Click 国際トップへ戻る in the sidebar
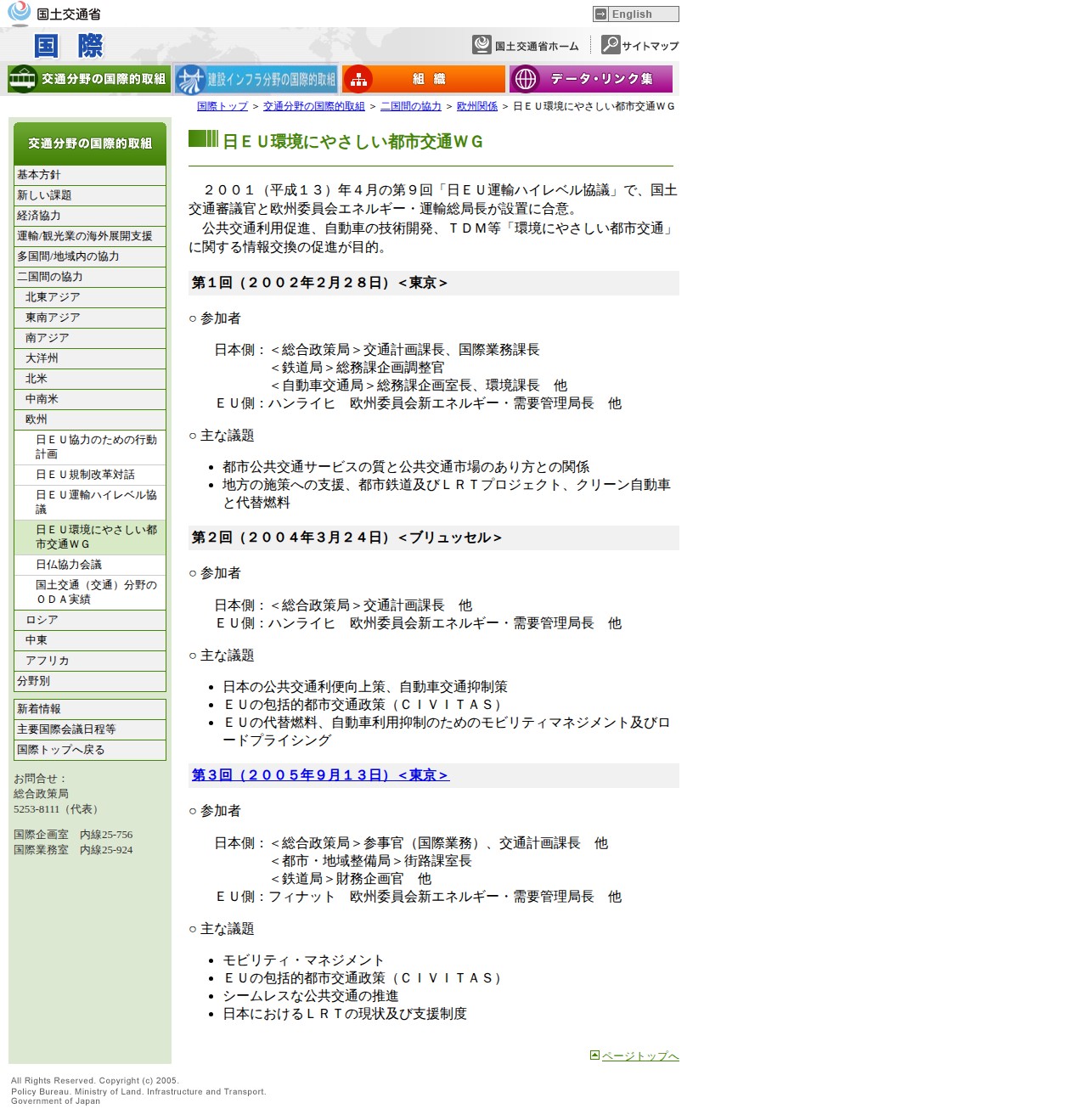 tap(90, 750)
